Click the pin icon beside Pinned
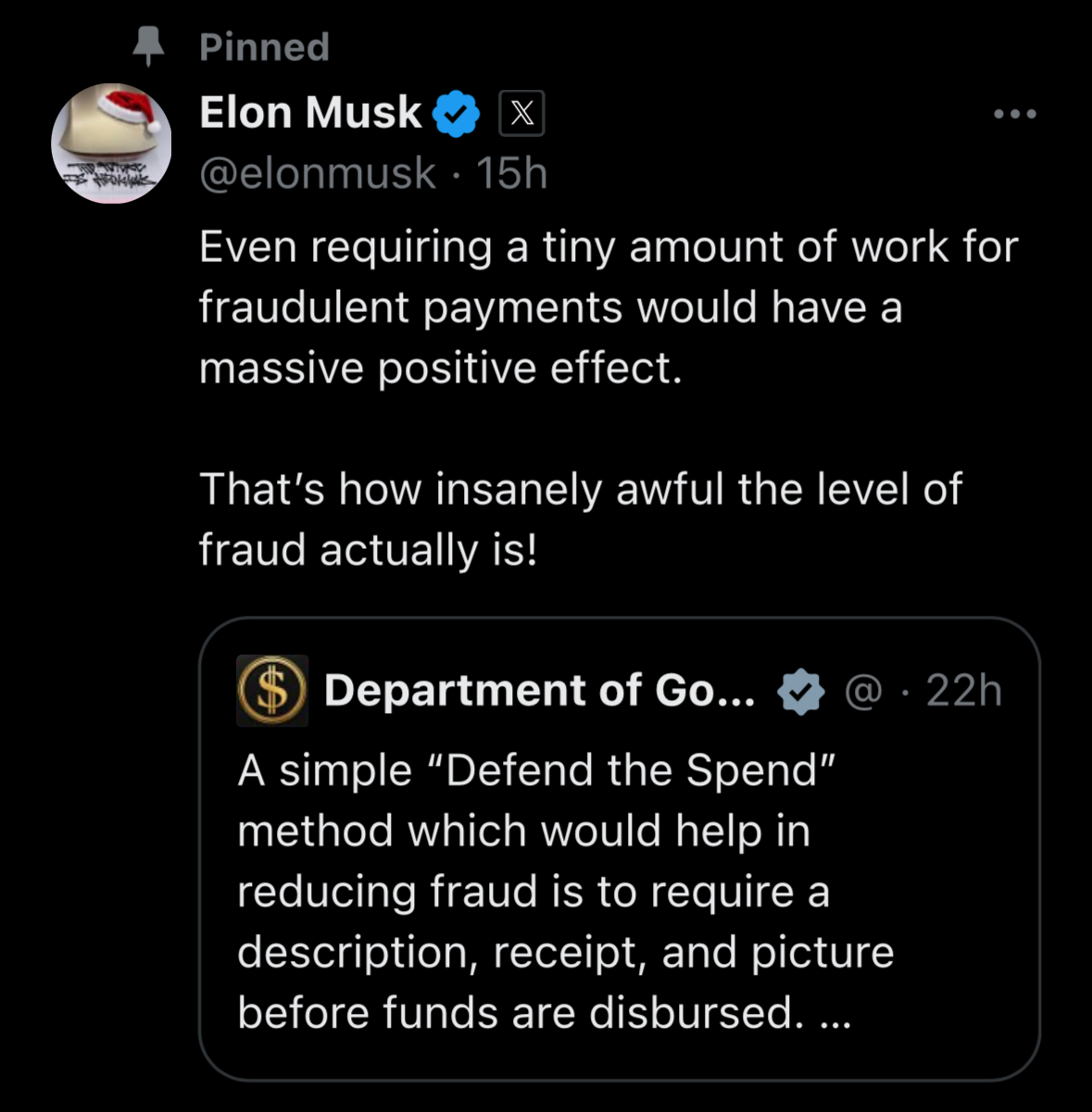The height and width of the screenshot is (1112, 1092). point(148,46)
